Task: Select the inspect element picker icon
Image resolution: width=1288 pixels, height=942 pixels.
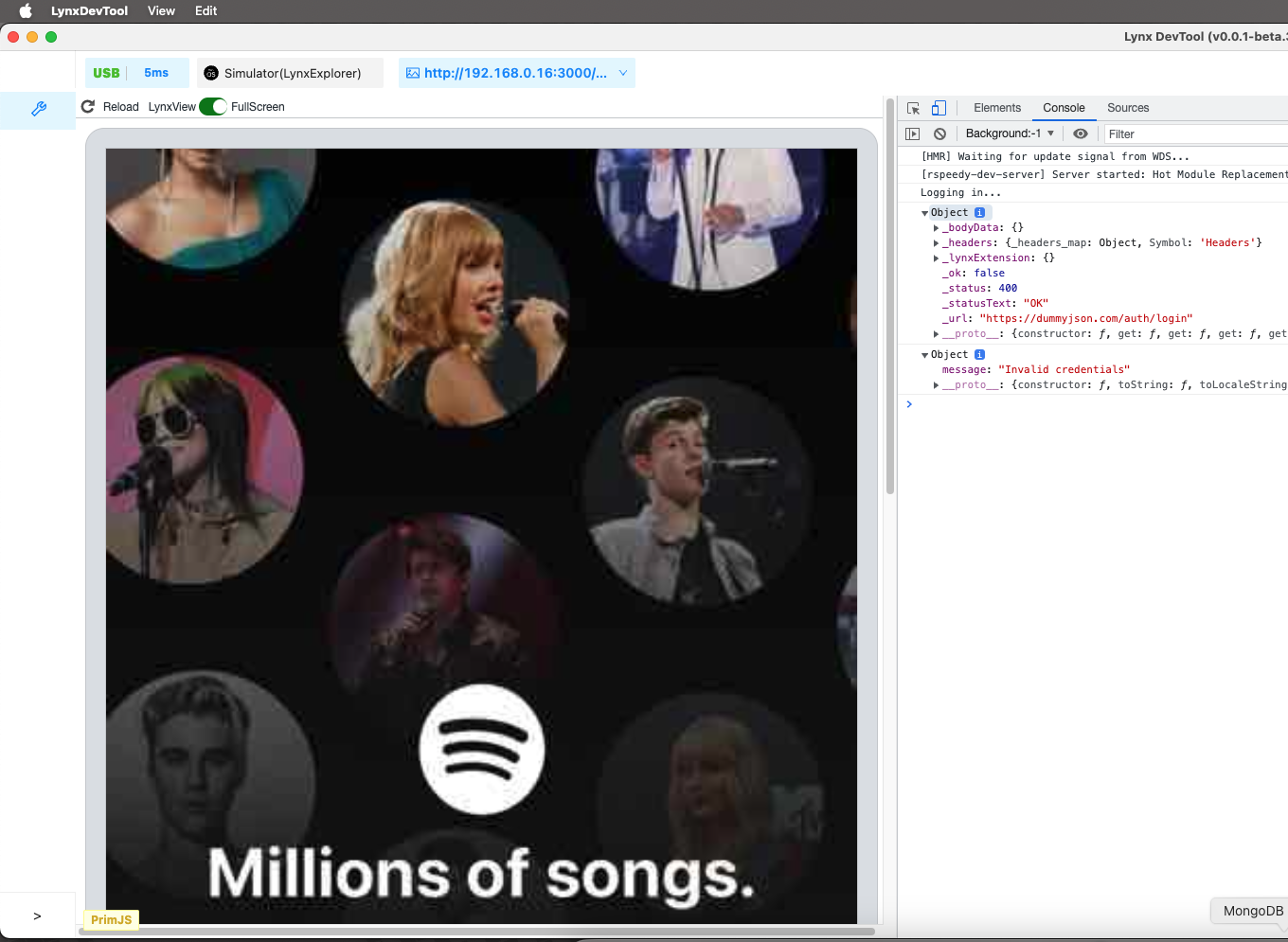Action: (914, 108)
